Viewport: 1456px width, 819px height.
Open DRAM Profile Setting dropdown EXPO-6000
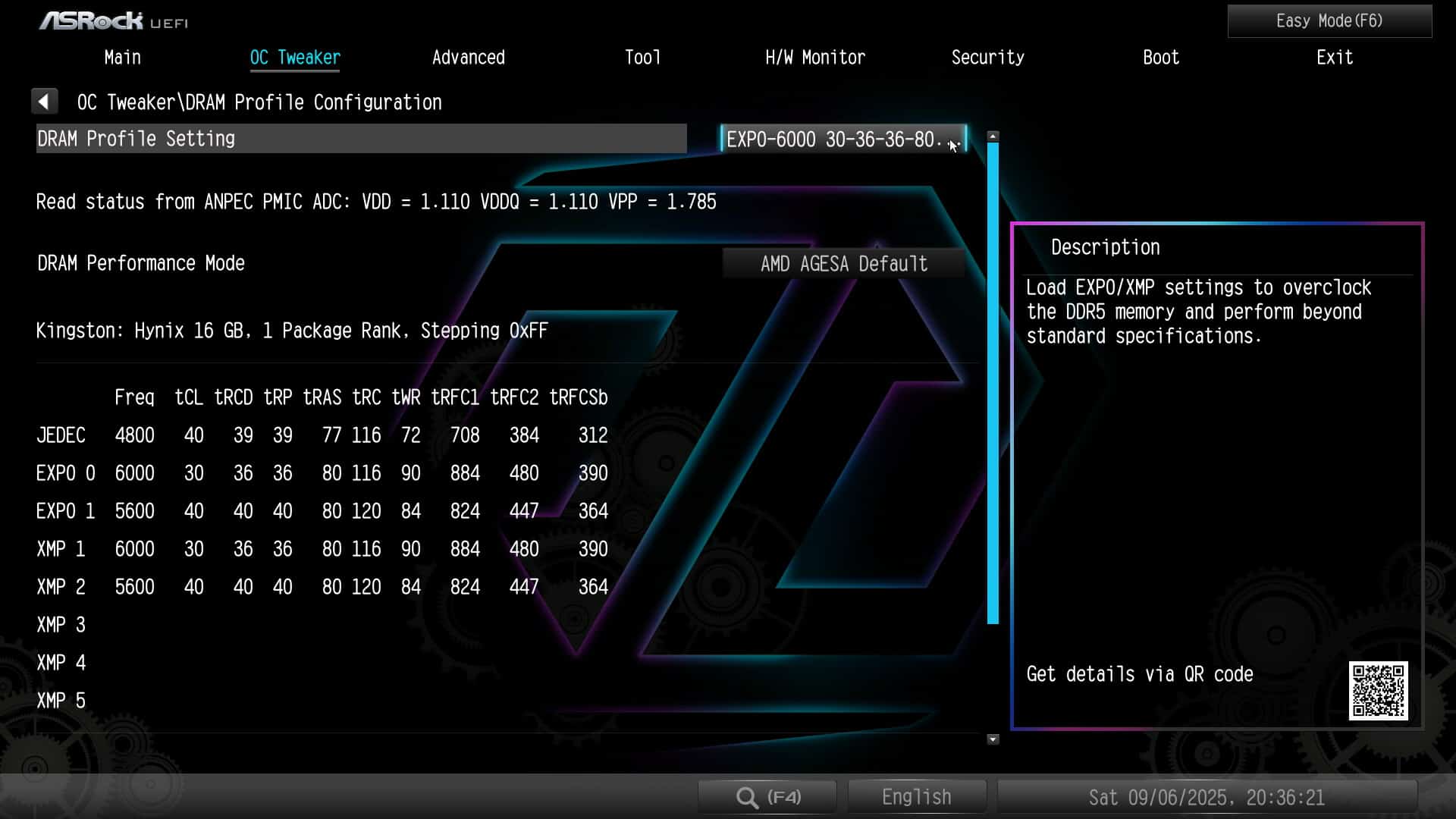(843, 140)
